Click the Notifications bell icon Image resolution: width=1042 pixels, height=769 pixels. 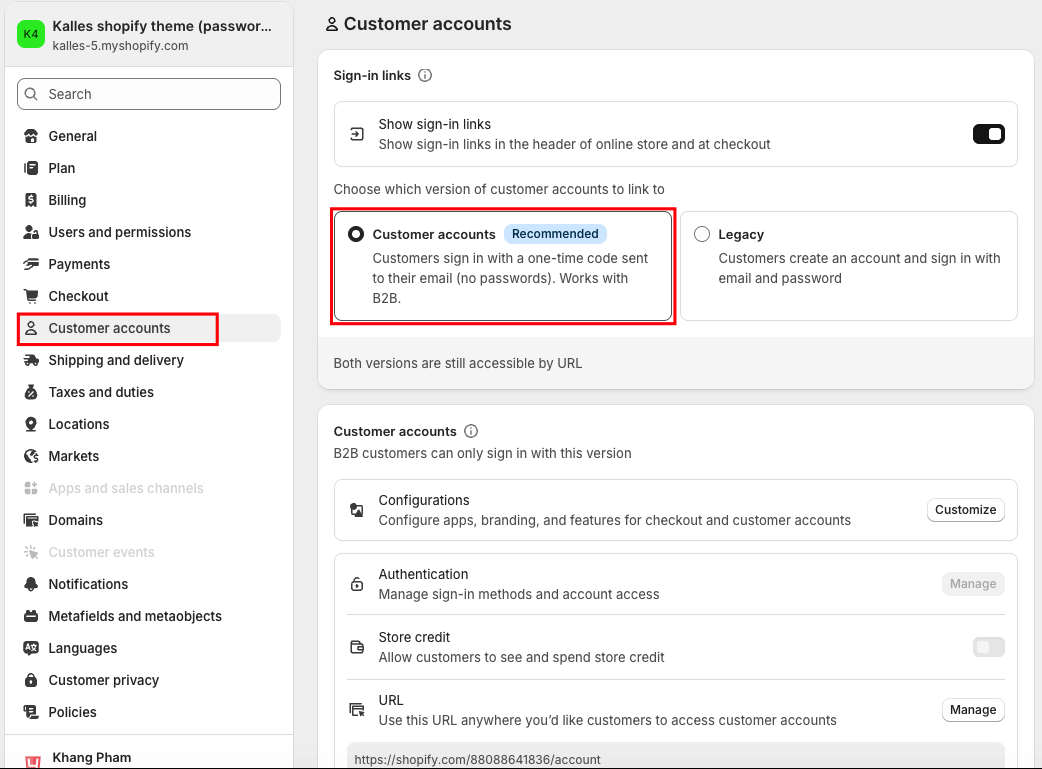tap(31, 584)
